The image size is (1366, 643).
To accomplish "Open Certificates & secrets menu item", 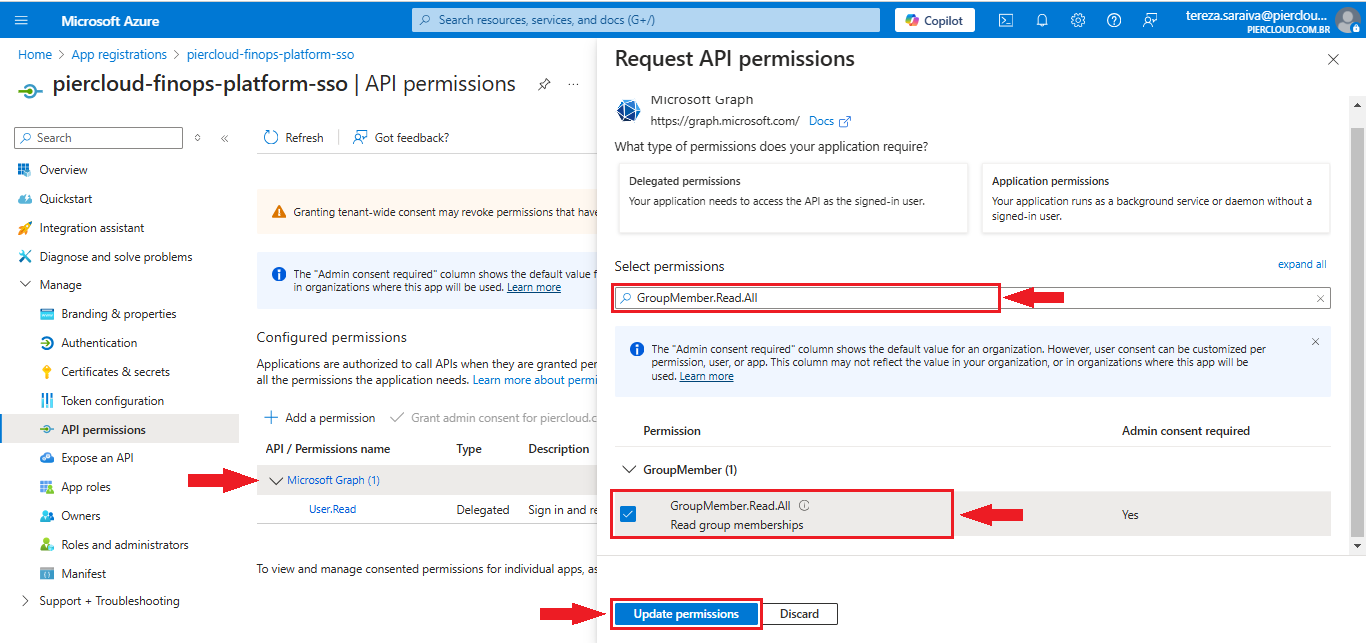I will coord(115,372).
